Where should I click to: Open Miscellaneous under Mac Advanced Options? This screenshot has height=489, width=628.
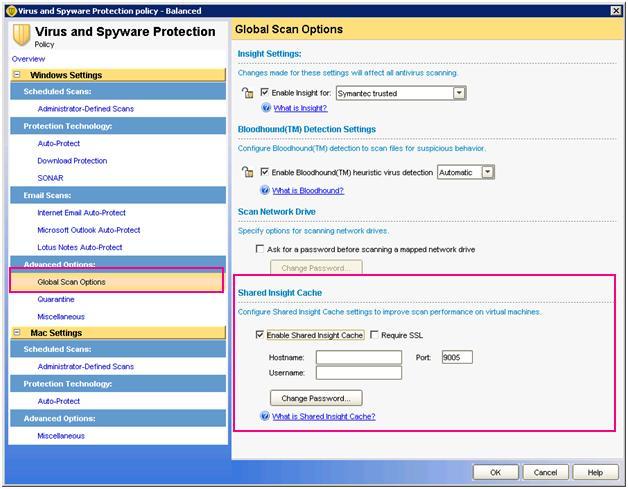(61, 436)
